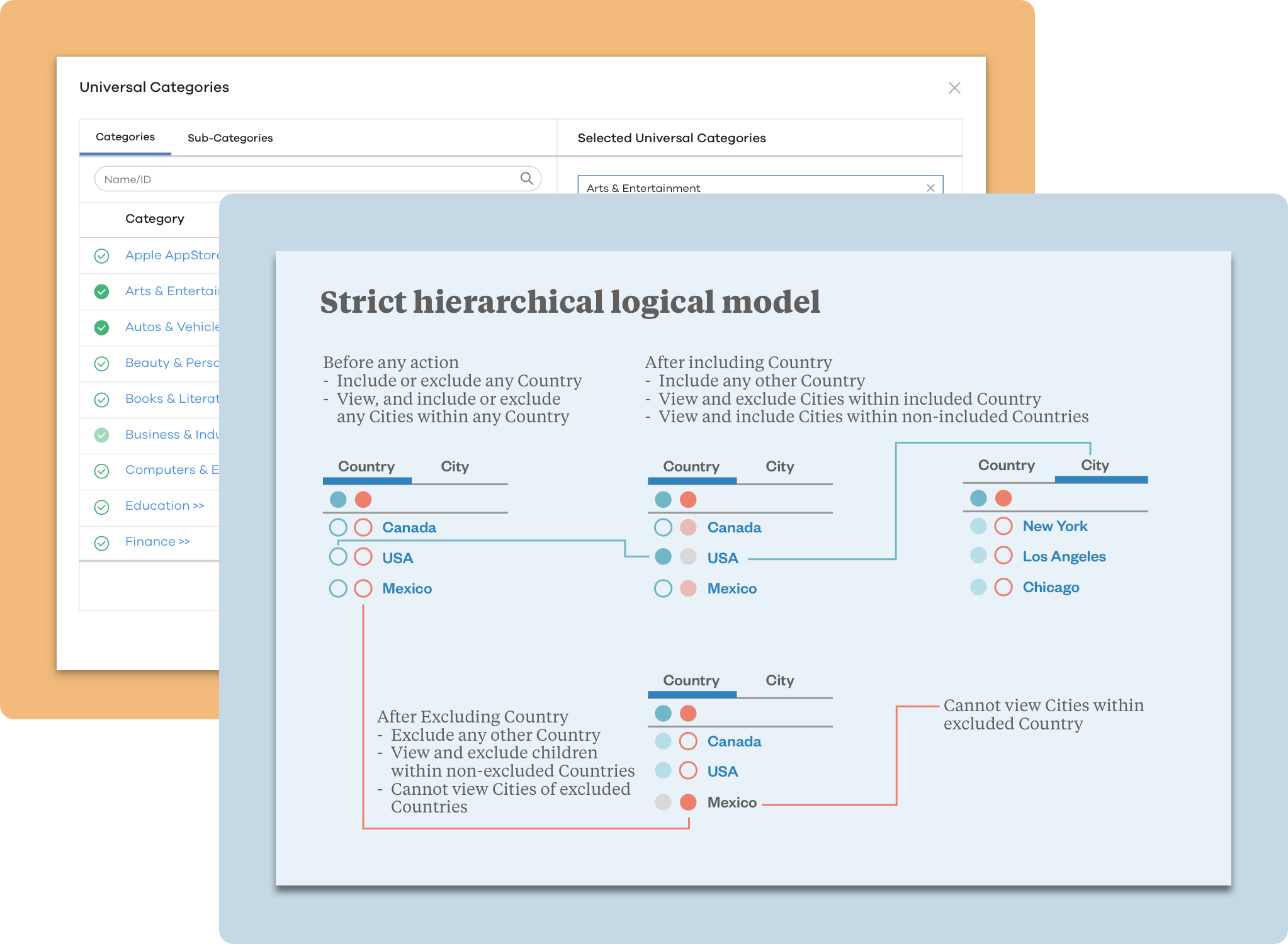Switch to the Sub-Categories tab
Viewport: 1288px width, 944px height.
coord(230,138)
